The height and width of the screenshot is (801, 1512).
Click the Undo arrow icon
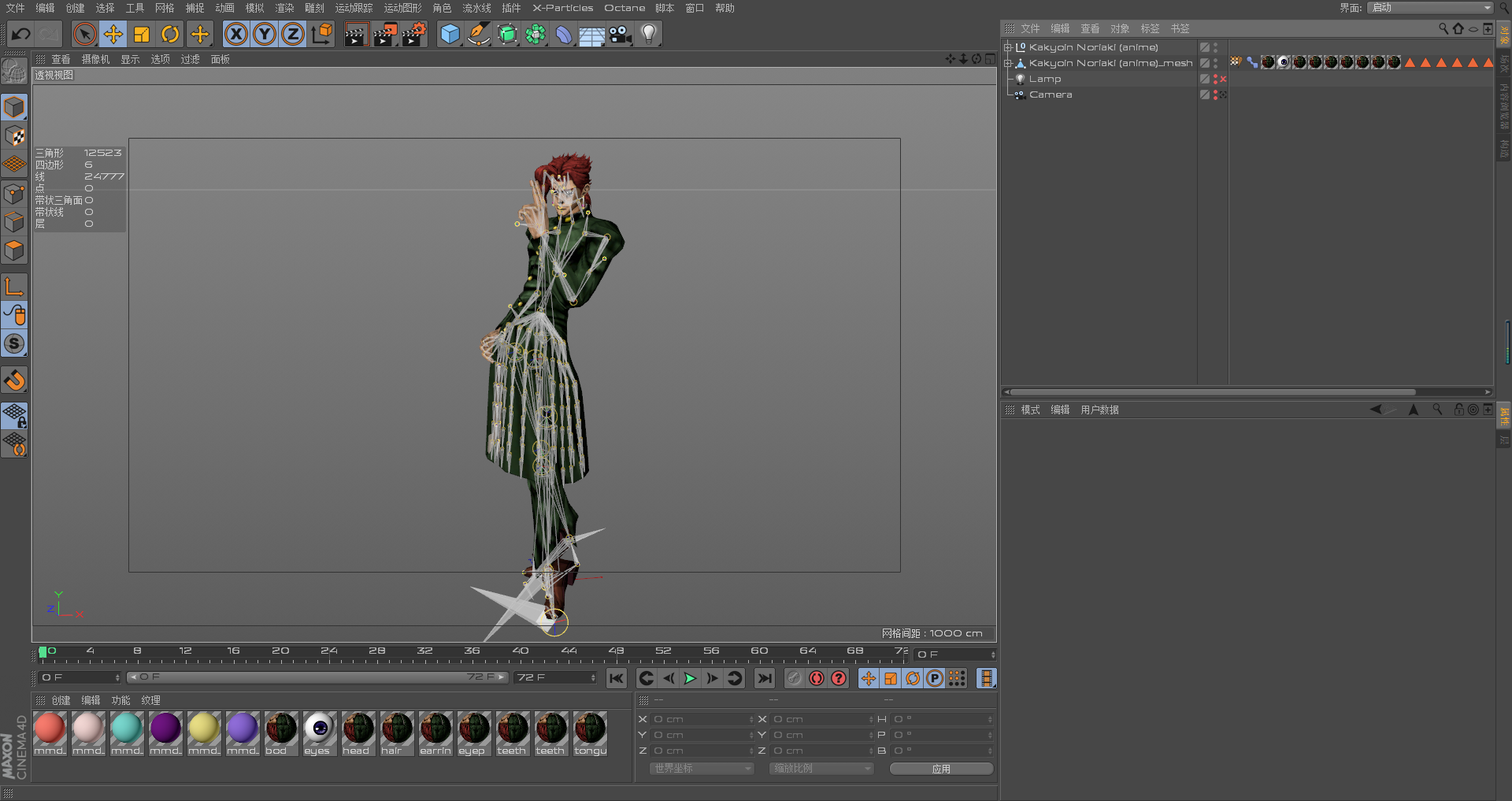pyautogui.click(x=21, y=34)
